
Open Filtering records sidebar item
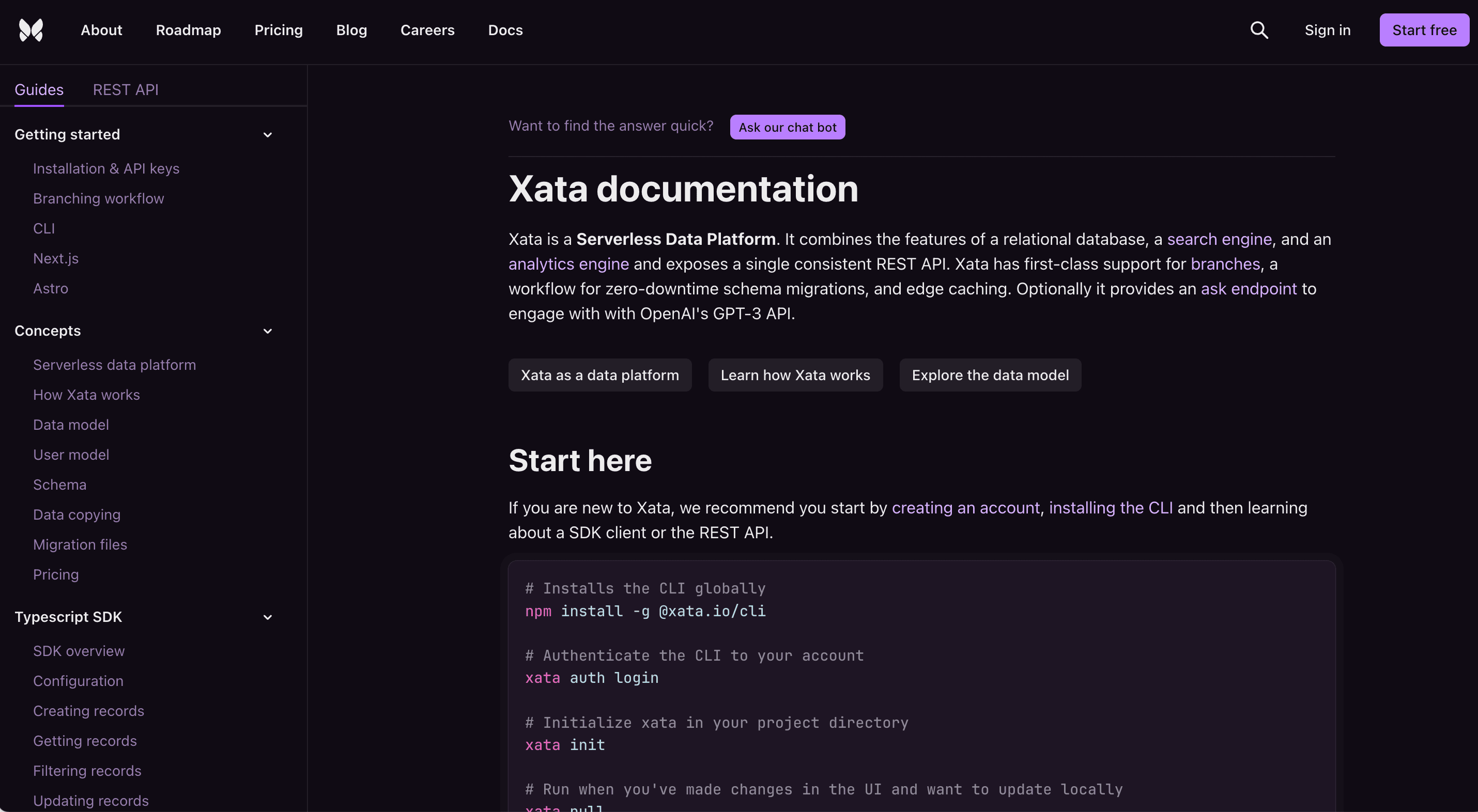click(x=87, y=771)
